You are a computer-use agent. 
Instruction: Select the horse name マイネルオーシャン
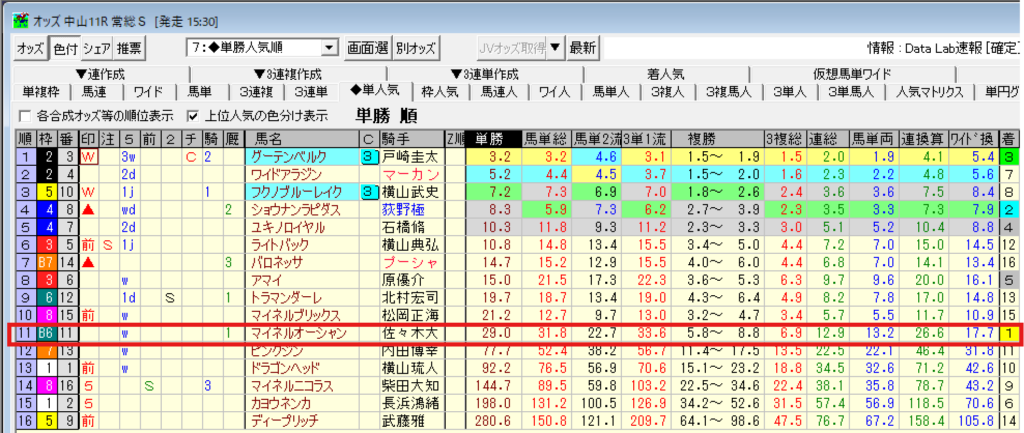point(300,332)
